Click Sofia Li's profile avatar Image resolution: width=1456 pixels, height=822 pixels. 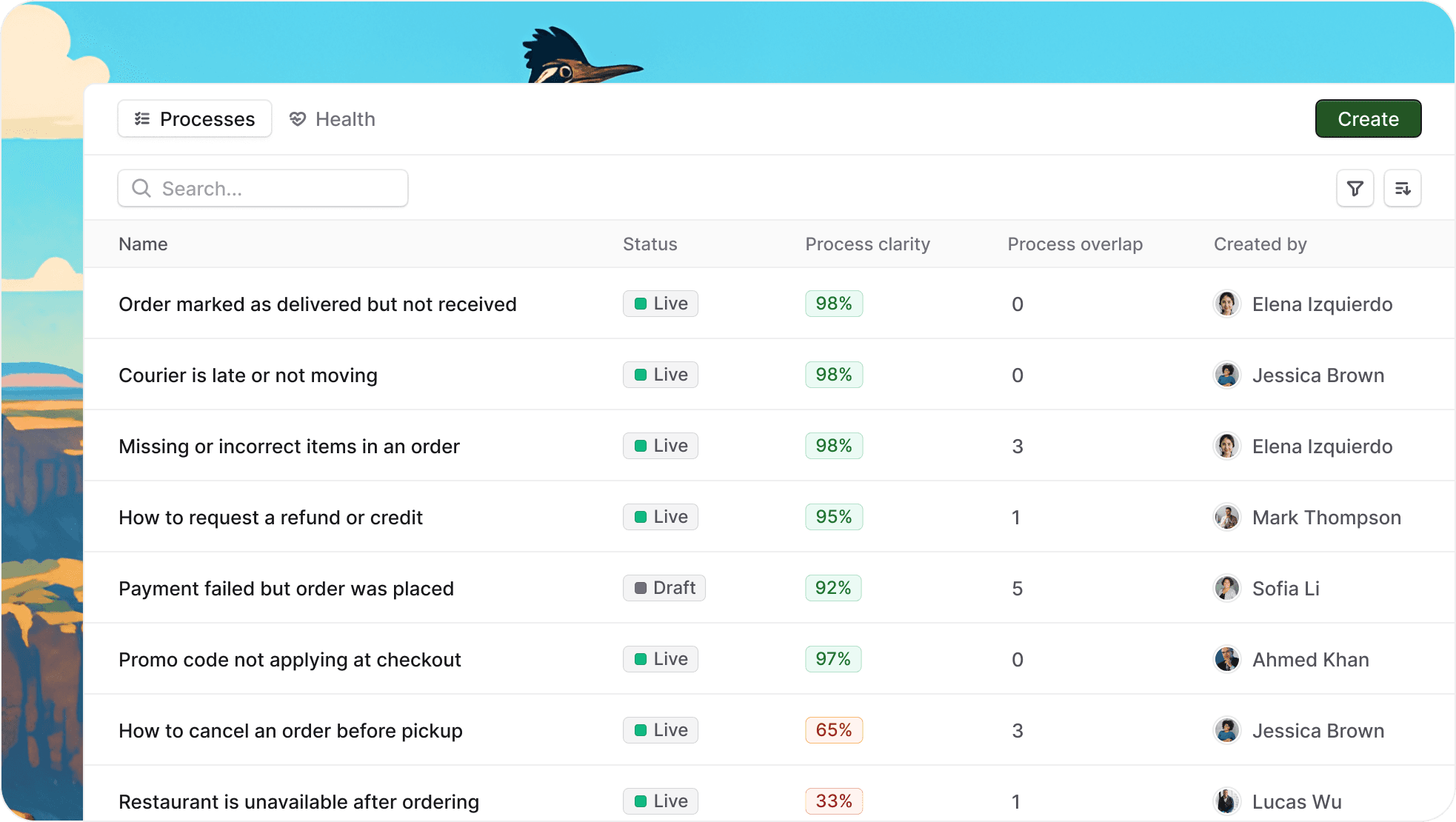pos(1226,588)
